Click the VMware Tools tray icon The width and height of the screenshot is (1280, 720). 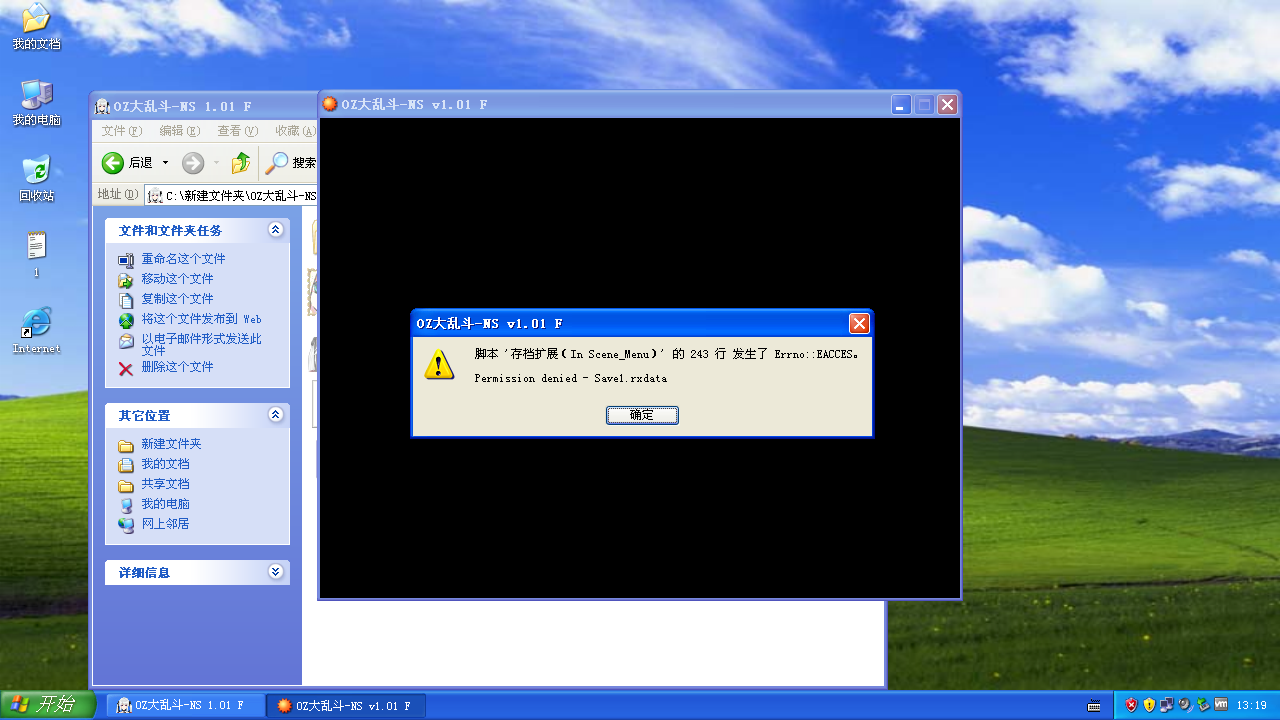point(1221,705)
